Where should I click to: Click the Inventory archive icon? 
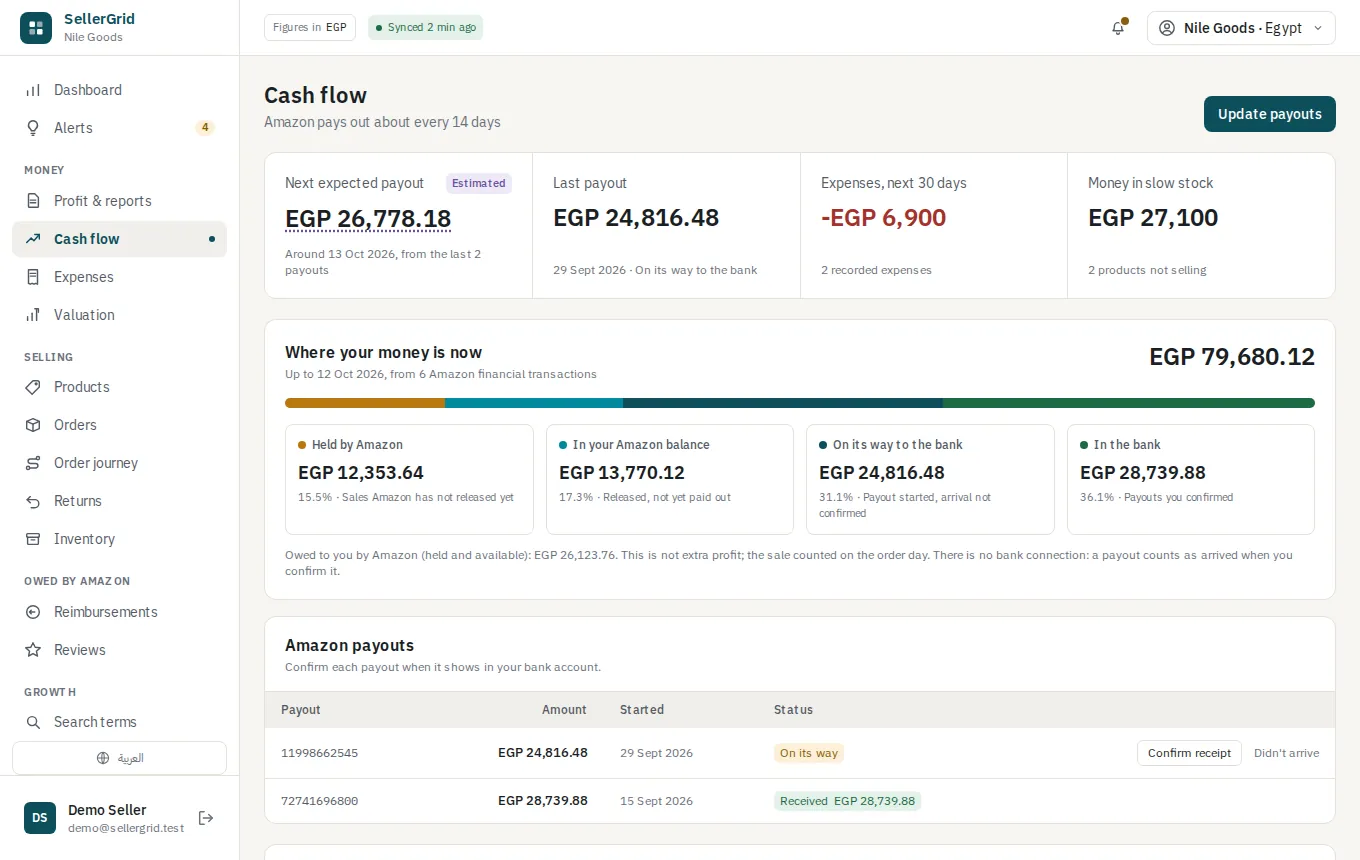click(x=33, y=539)
